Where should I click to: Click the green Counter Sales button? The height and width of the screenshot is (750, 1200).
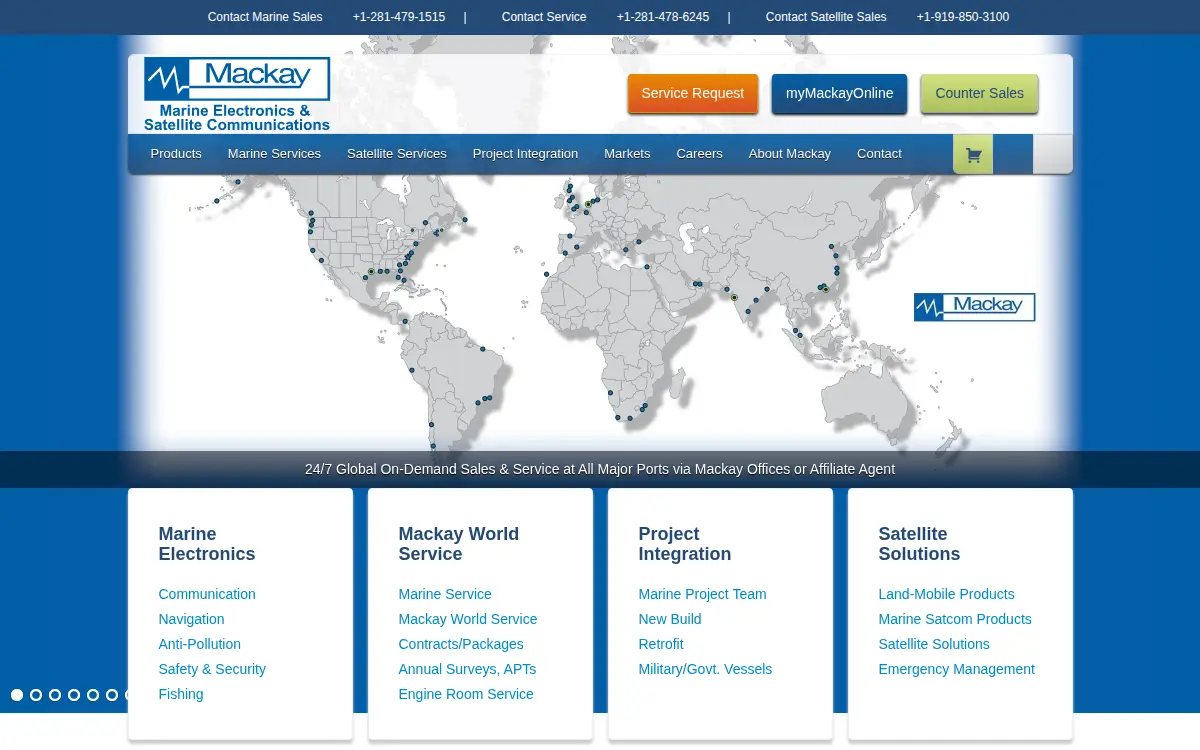[x=979, y=93]
